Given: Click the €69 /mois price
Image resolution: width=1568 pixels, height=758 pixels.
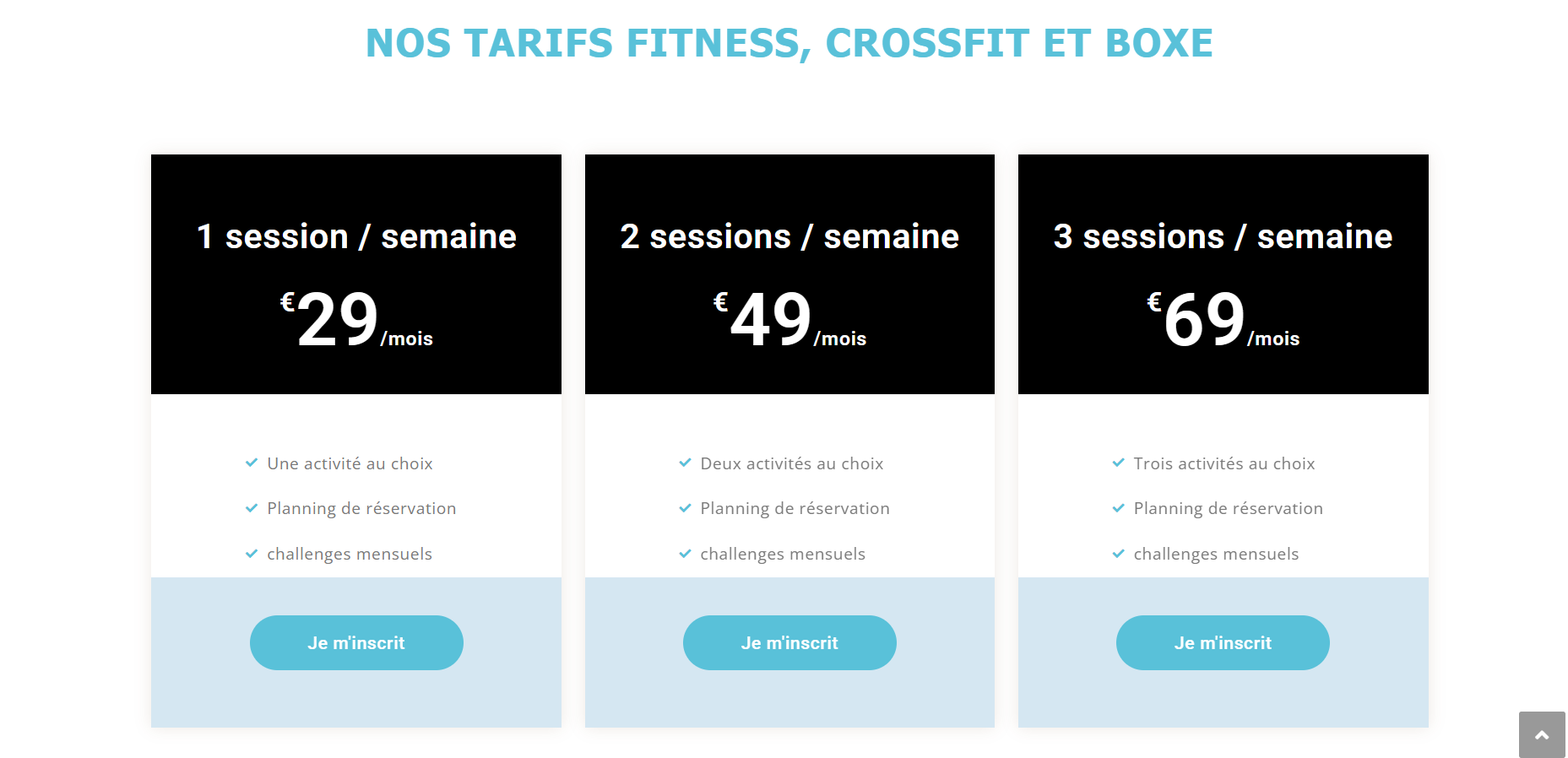Looking at the screenshot, I should (1223, 319).
